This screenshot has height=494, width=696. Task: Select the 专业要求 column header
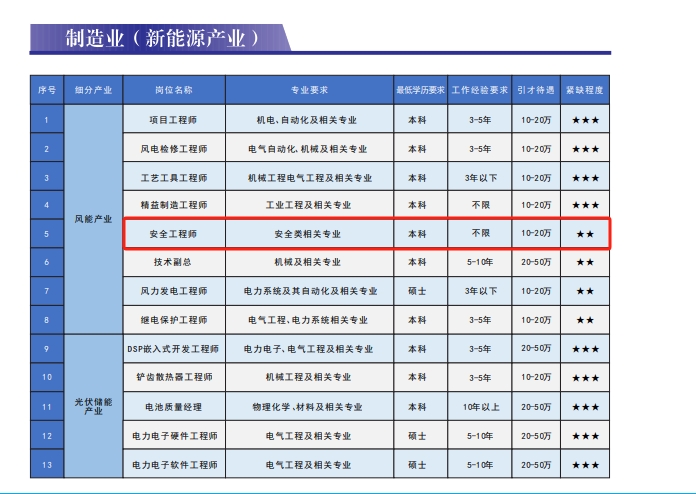[x=308, y=90]
